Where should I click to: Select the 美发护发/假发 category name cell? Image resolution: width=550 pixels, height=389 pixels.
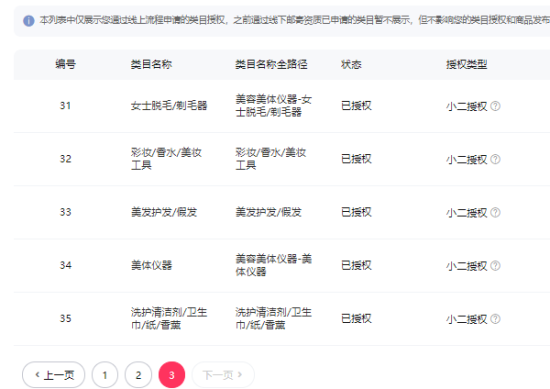pyautogui.click(x=164, y=212)
